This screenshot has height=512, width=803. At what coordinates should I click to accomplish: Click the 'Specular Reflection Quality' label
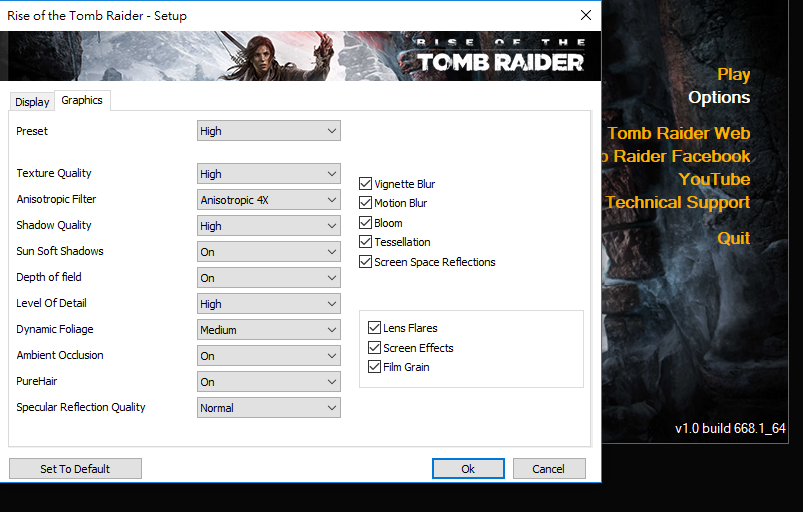(81, 407)
